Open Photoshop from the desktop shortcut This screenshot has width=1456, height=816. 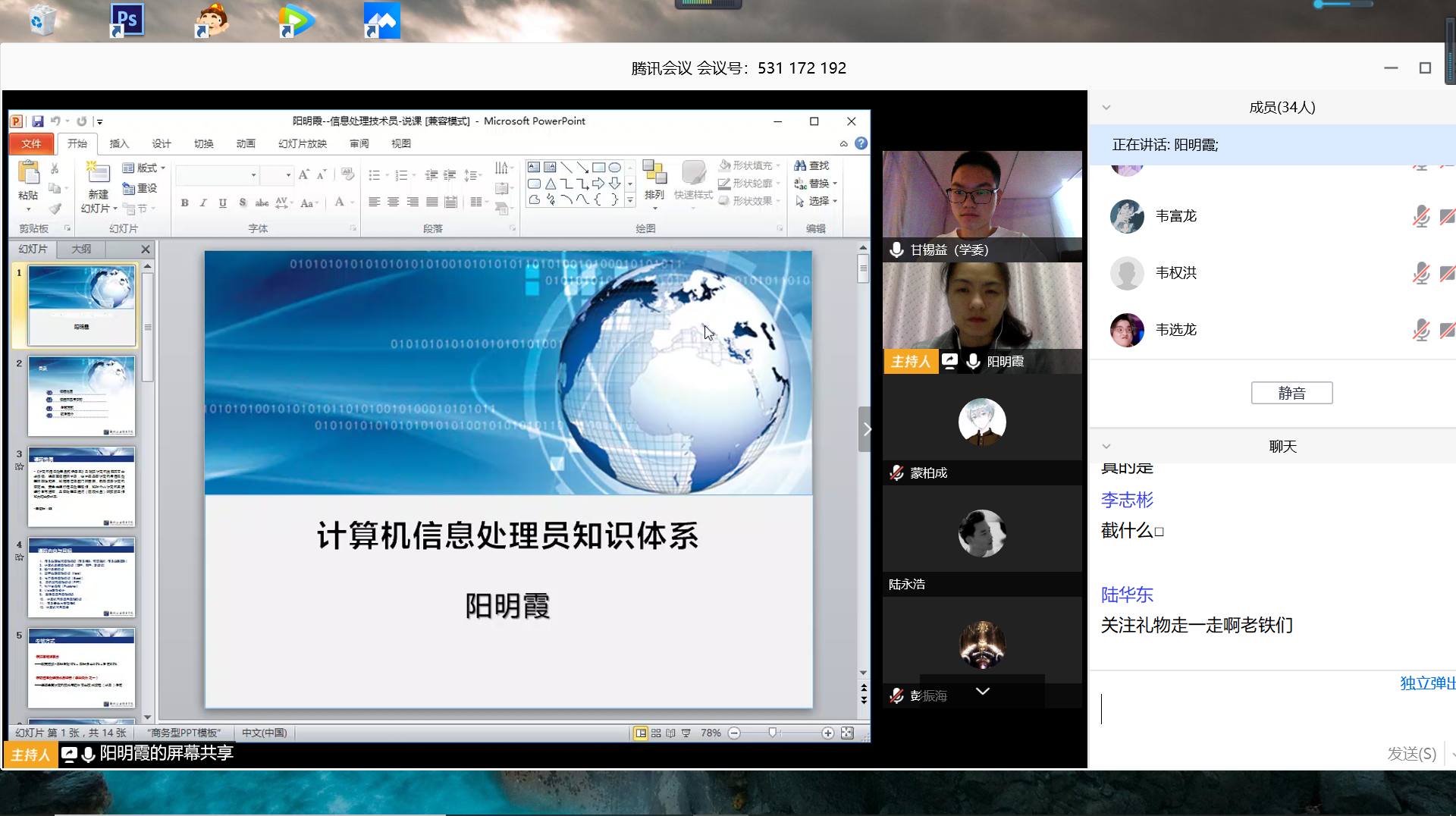127,20
